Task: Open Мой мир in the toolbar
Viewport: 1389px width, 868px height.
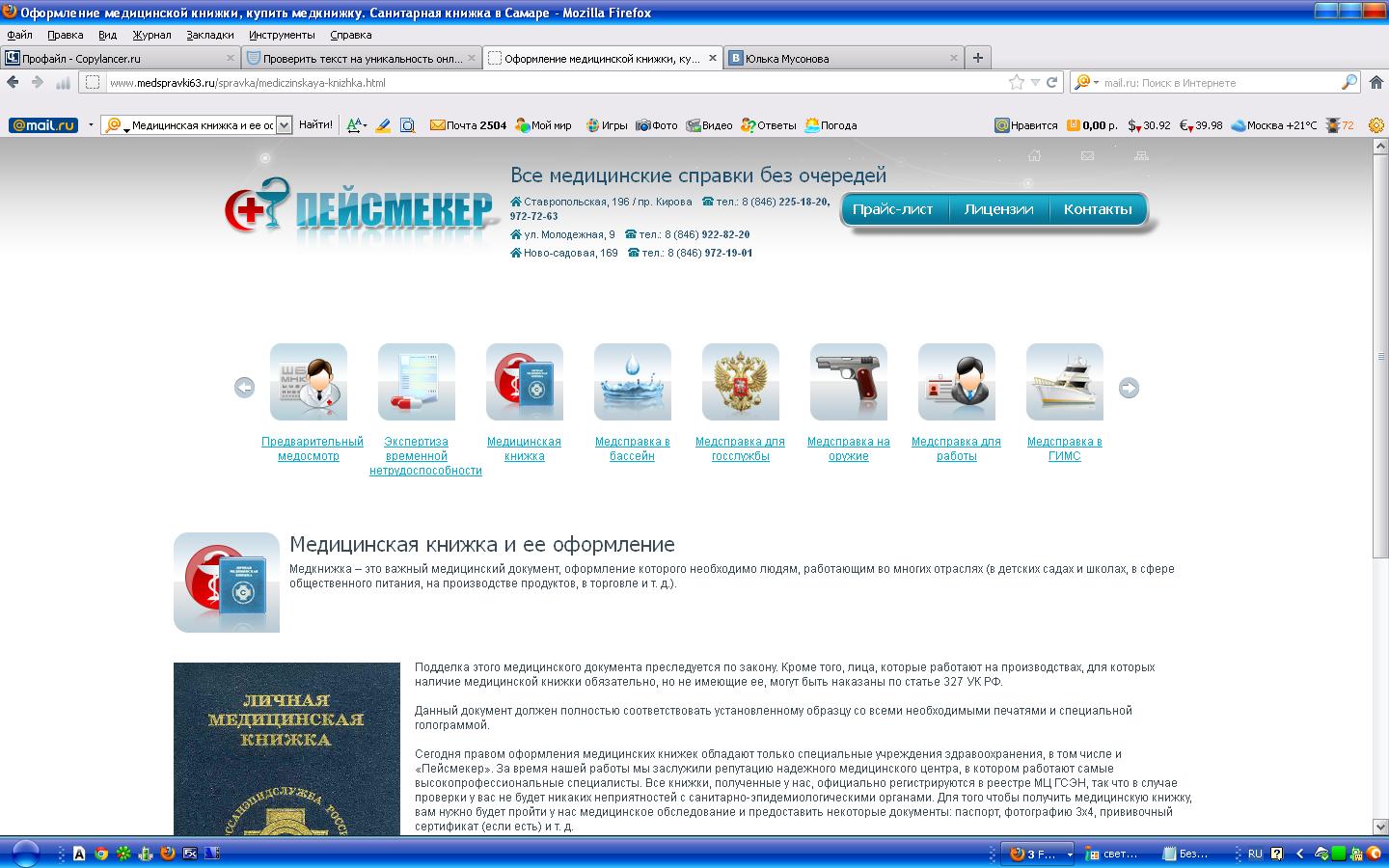Action: 544,125
